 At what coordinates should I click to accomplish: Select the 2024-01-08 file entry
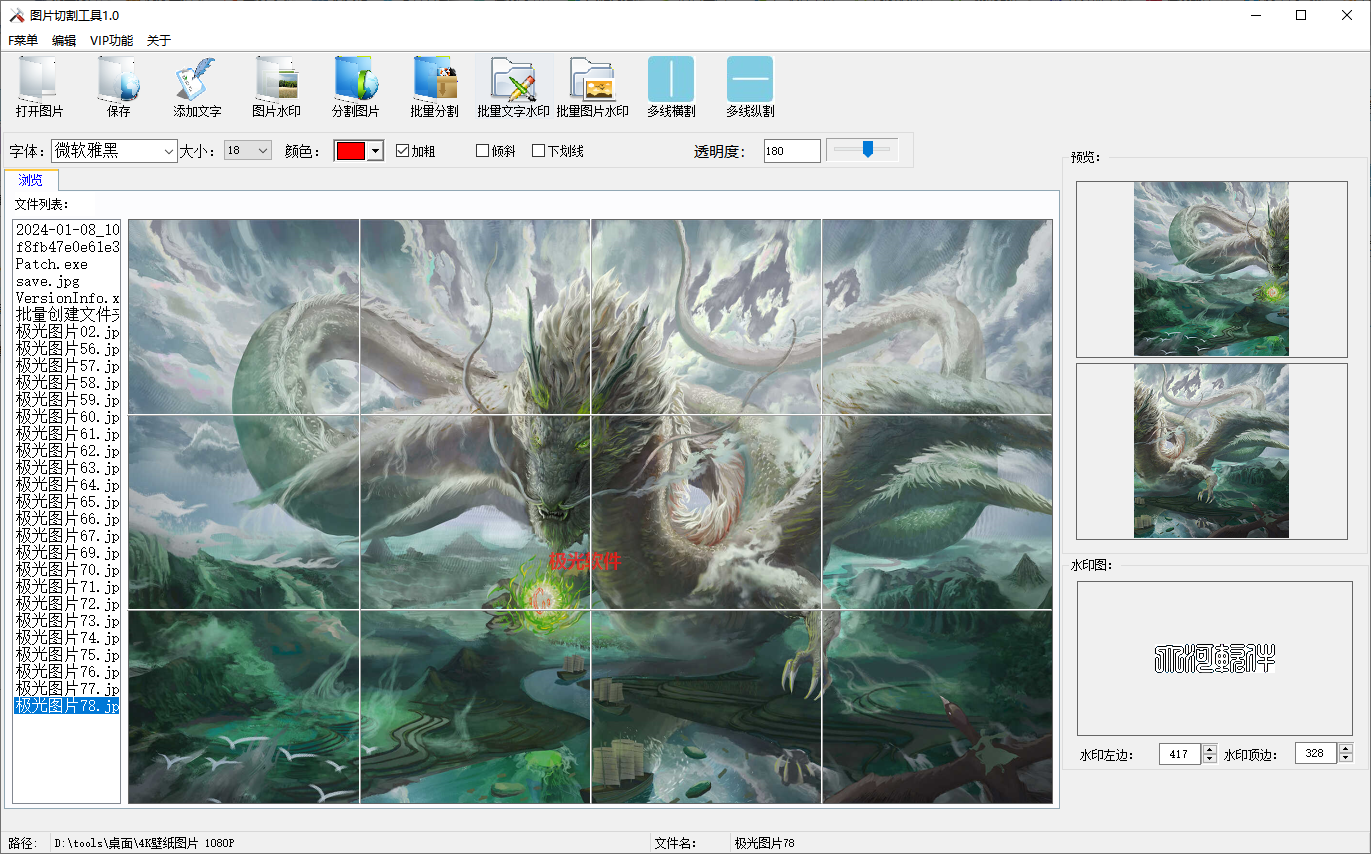[x=66, y=230]
